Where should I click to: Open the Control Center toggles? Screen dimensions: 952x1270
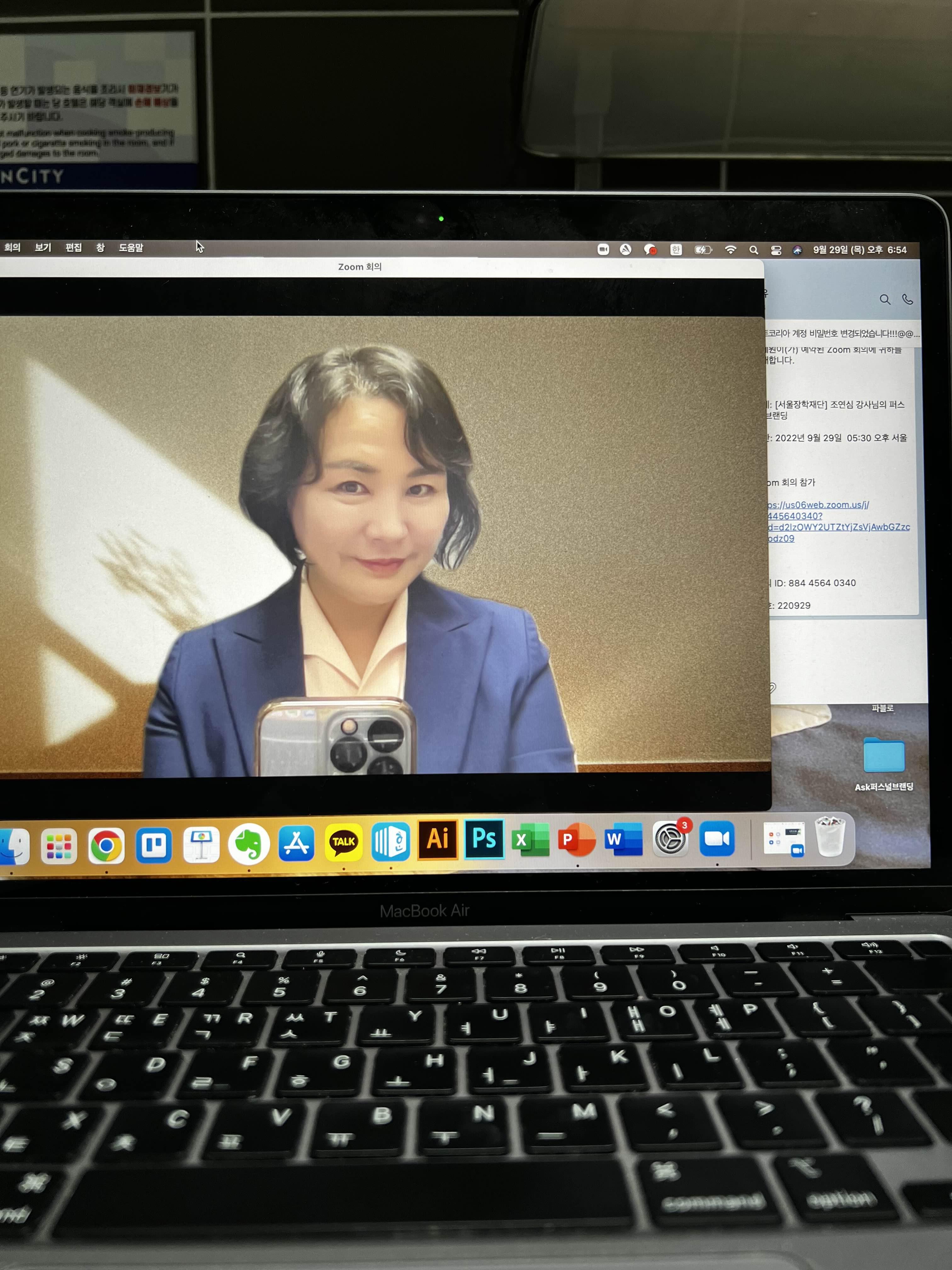coord(776,250)
